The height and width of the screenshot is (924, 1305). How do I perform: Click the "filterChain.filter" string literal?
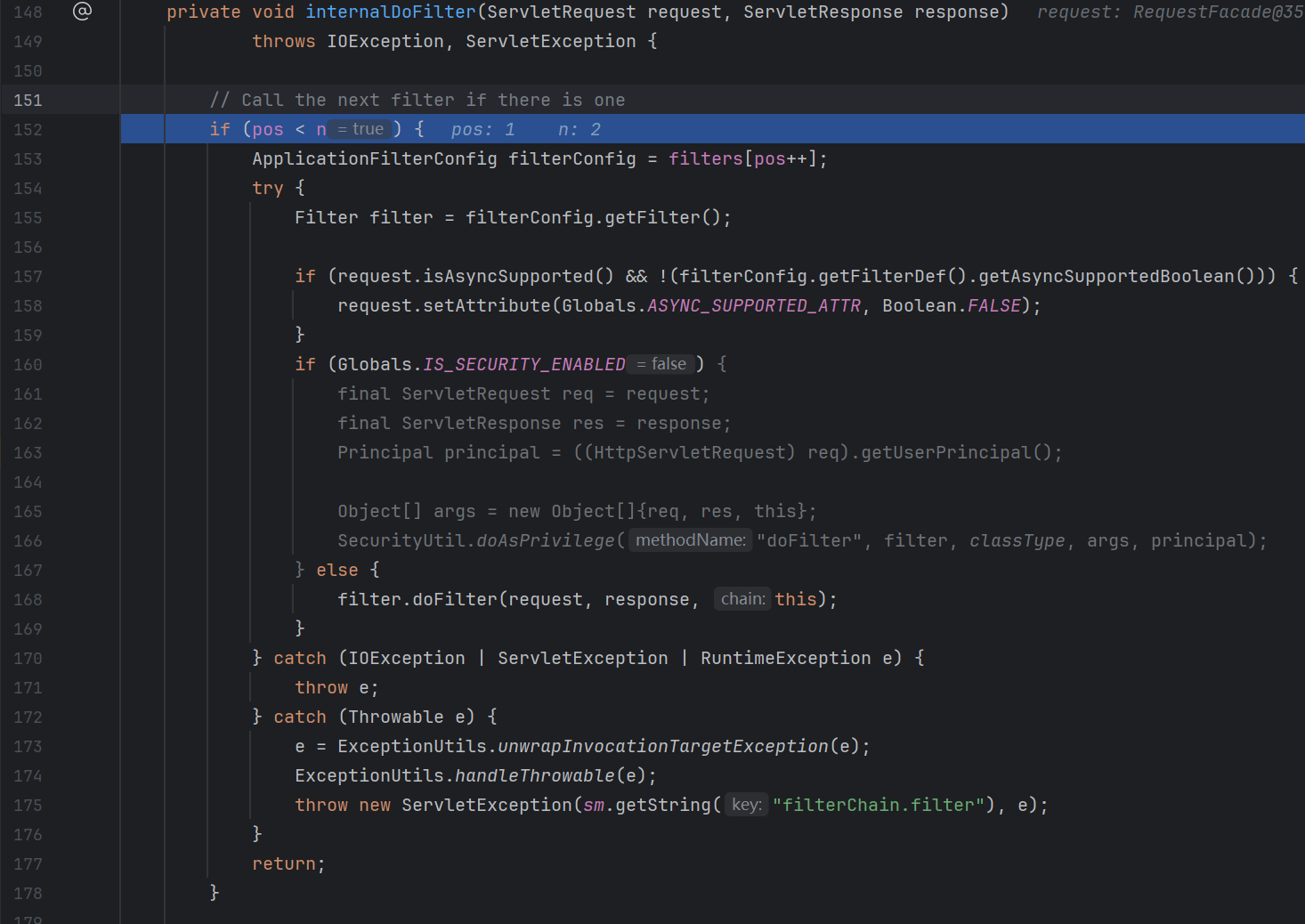(x=878, y=806)
